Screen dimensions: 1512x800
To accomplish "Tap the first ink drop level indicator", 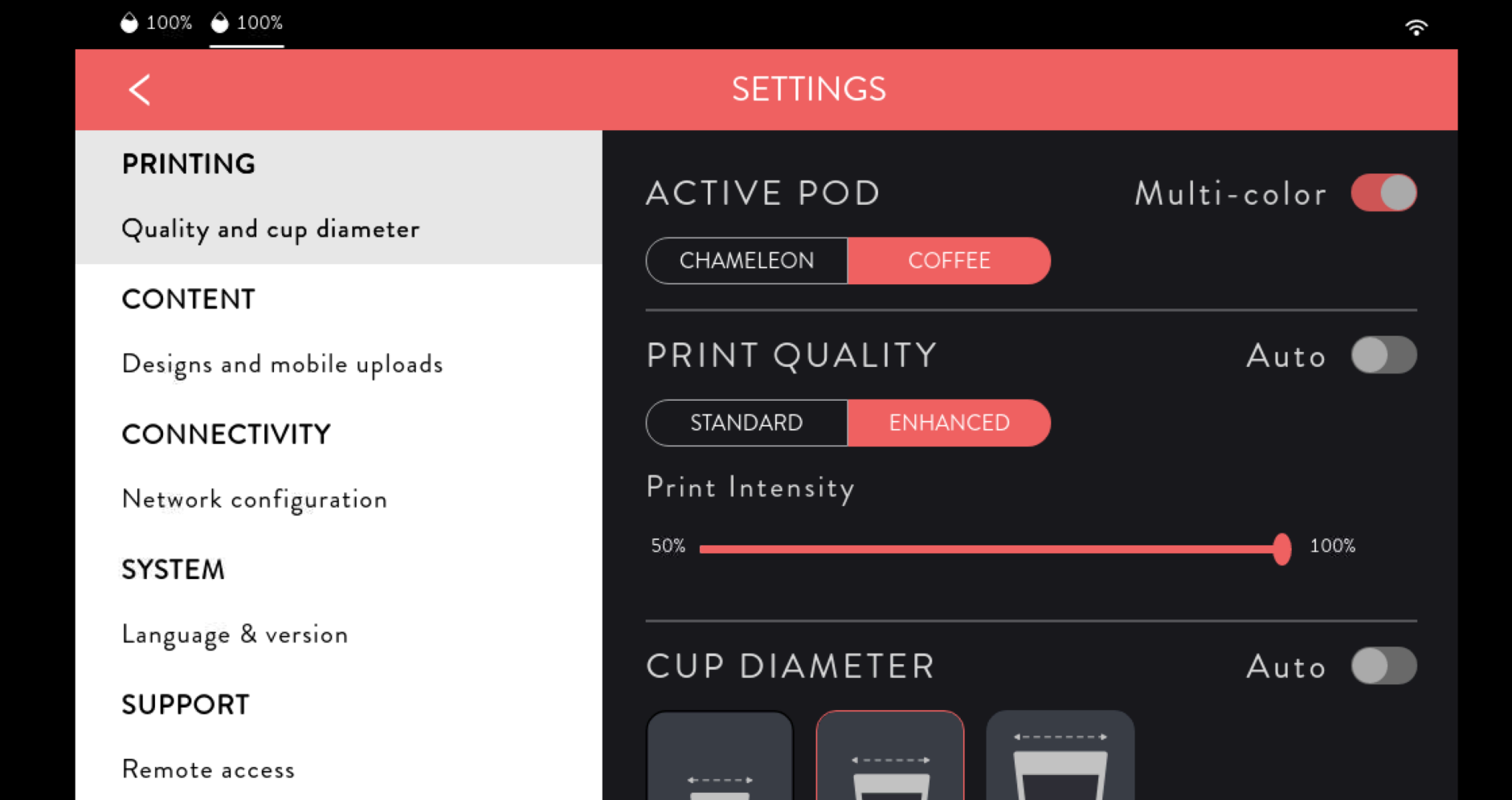I will [x=157, y=22].
